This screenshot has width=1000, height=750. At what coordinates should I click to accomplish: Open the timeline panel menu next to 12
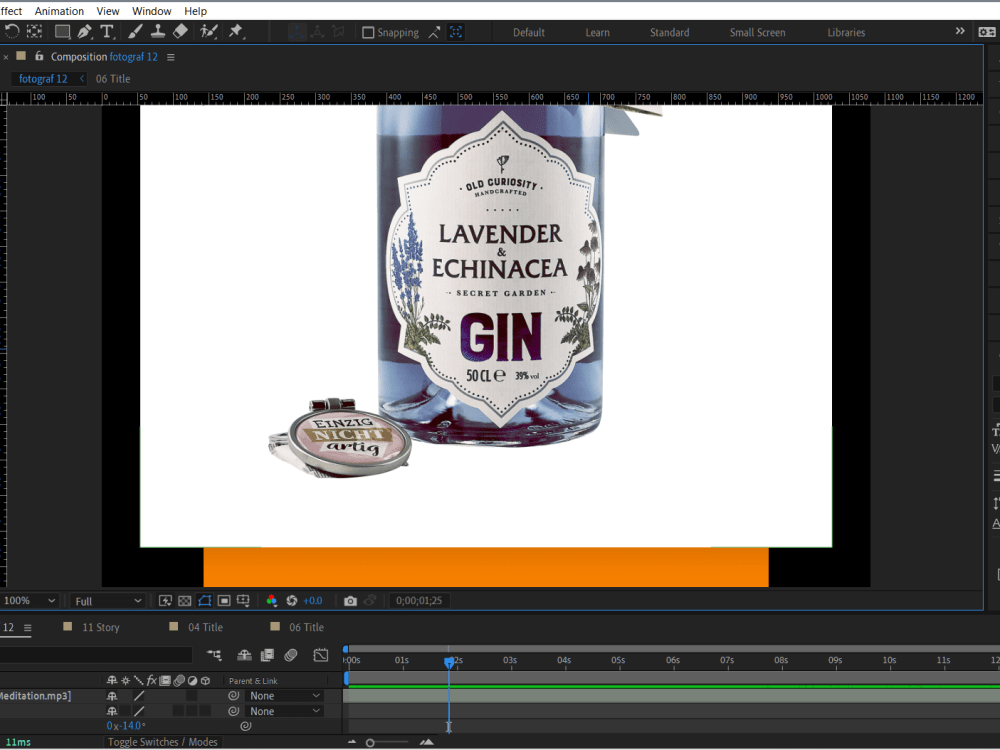click(x=27, y=628)
